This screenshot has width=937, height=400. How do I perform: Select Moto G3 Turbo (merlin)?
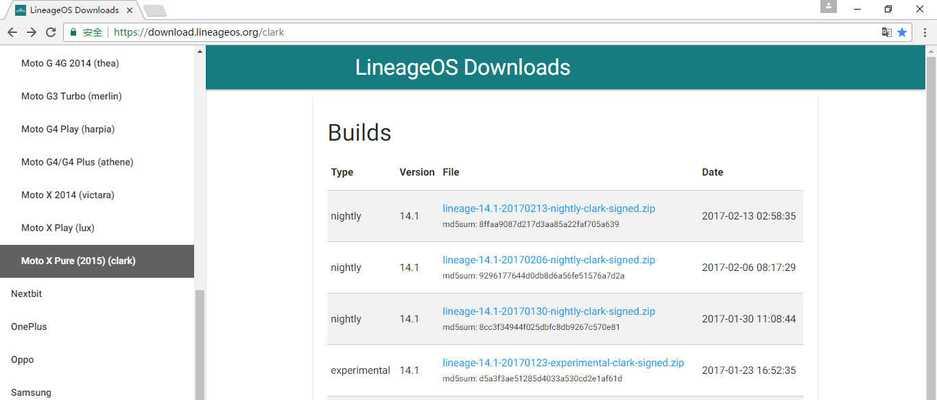pyautogui.click(x=71, y=96)
